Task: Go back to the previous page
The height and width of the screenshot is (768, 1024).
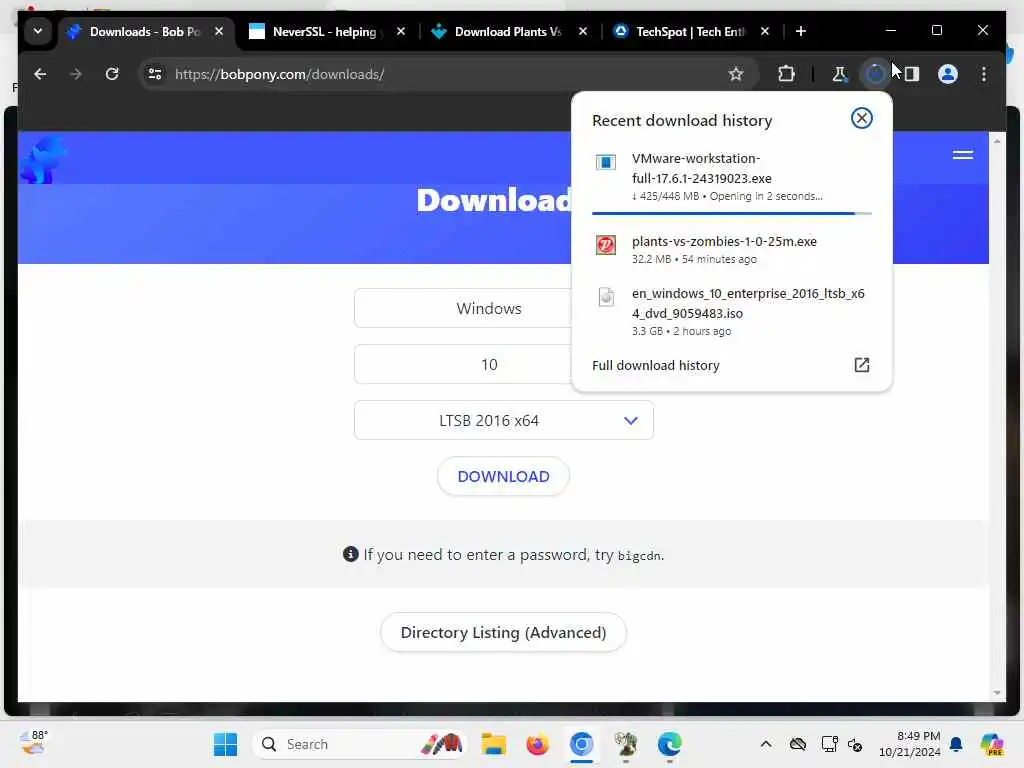Action: tap(40, 74)
